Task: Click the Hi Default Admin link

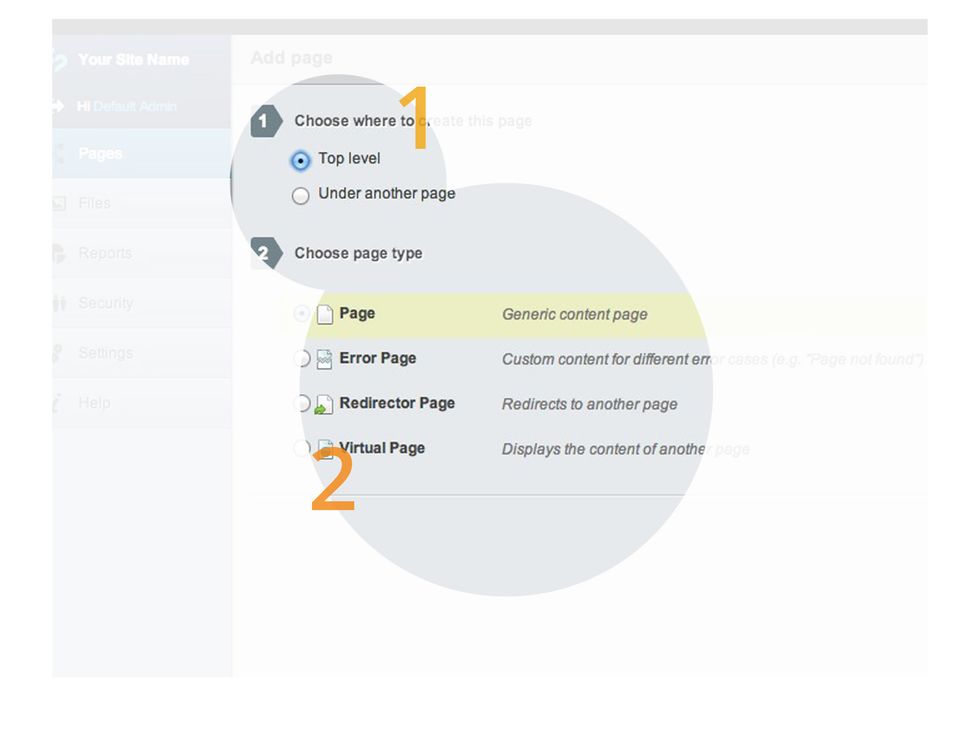Action: tap(126, 105)
